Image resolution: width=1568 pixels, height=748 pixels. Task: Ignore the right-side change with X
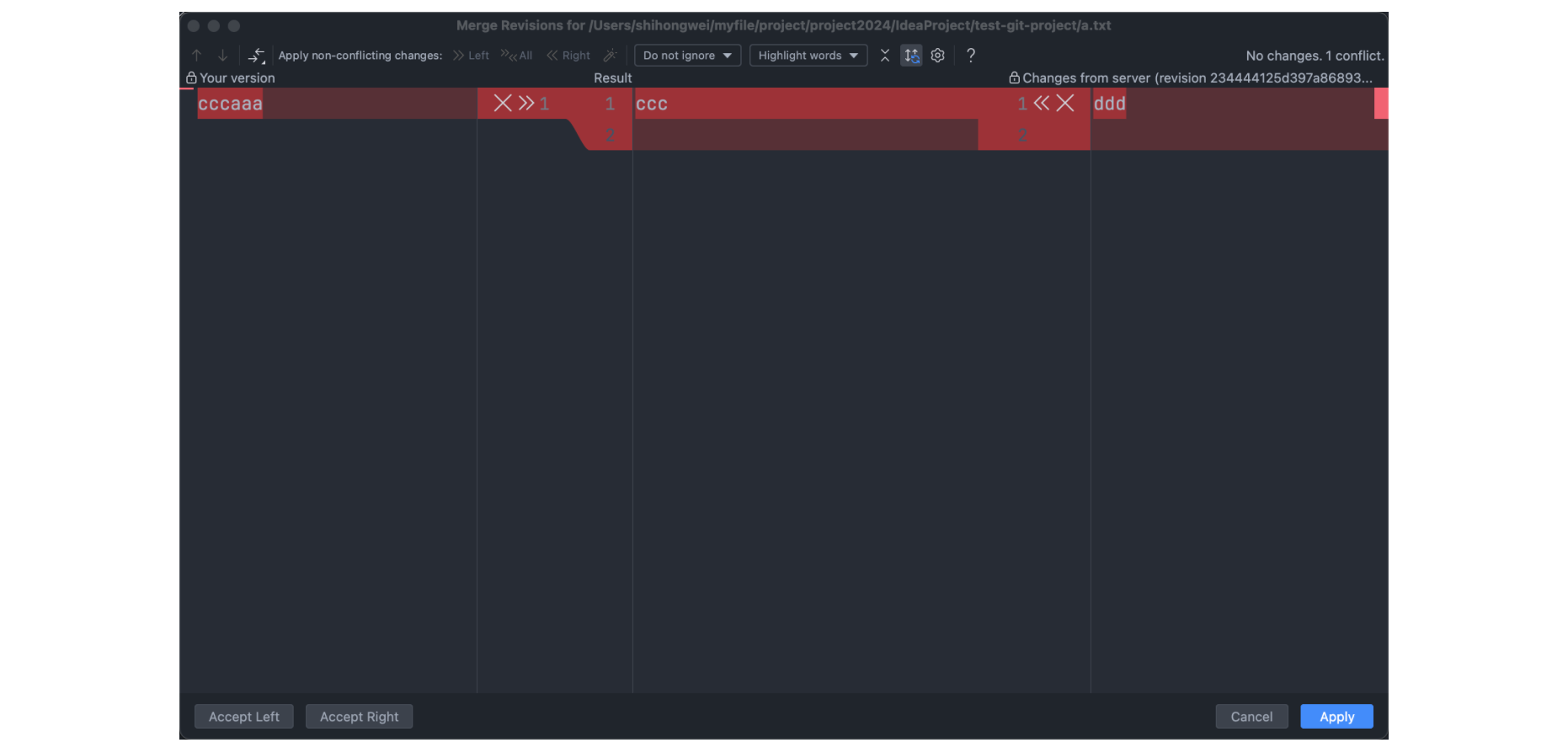1065,104
